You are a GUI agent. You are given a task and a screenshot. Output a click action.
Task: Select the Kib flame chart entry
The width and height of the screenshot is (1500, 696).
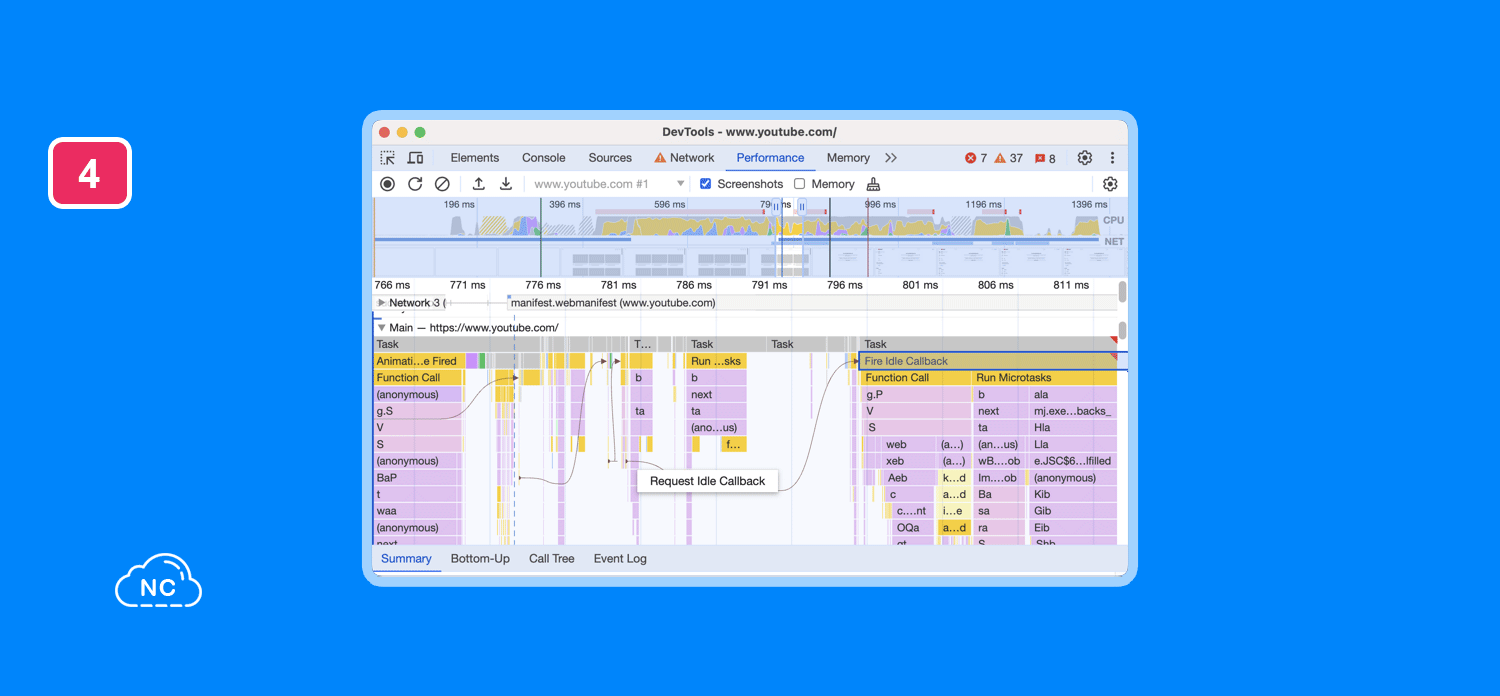tap(1074, 494)
